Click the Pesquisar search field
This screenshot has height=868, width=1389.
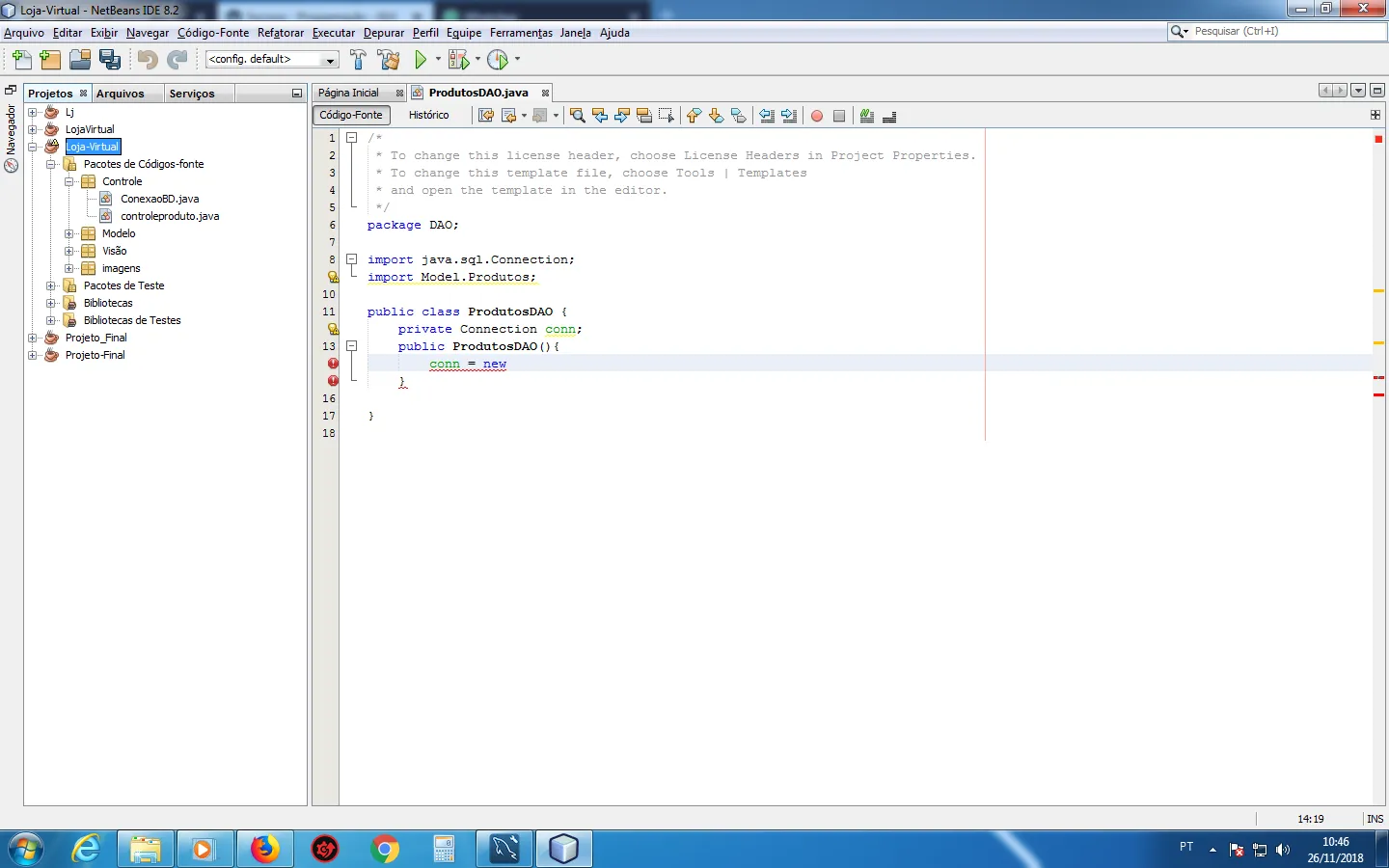click(x=1283, y=32)
